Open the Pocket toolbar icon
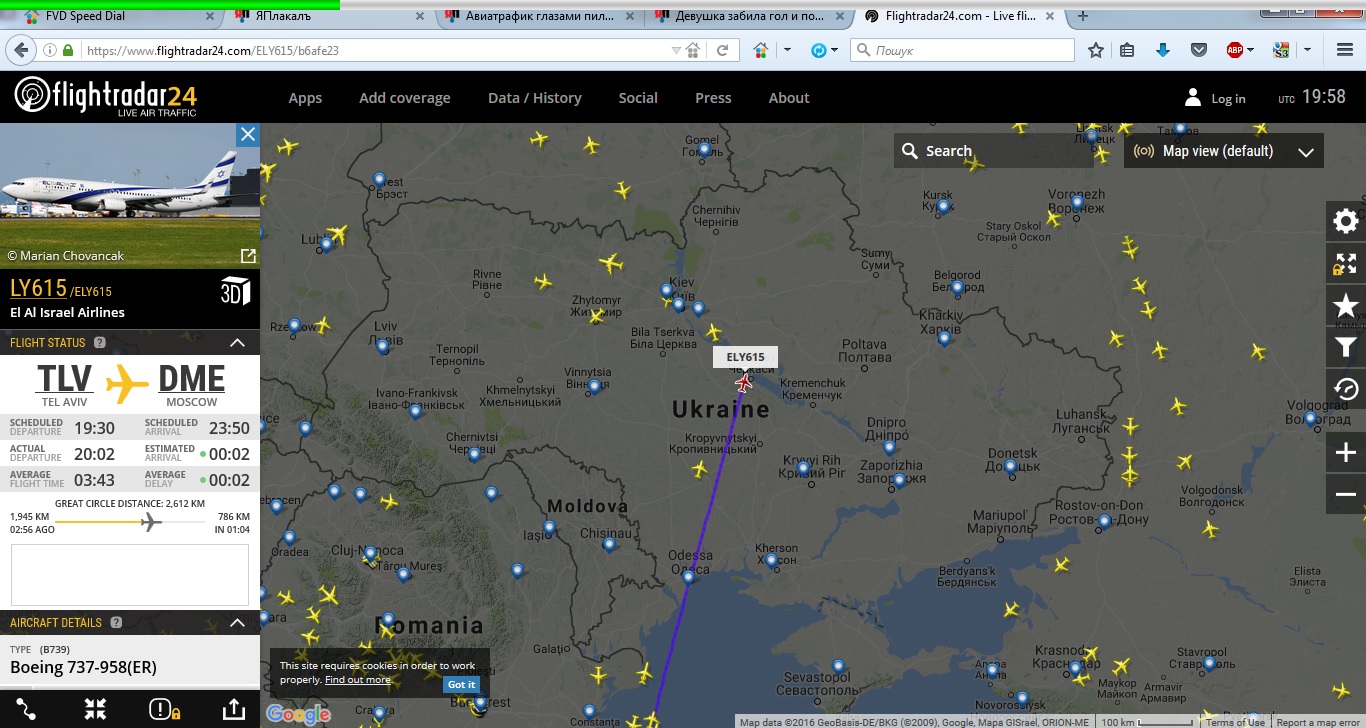 pos(1198,50)
